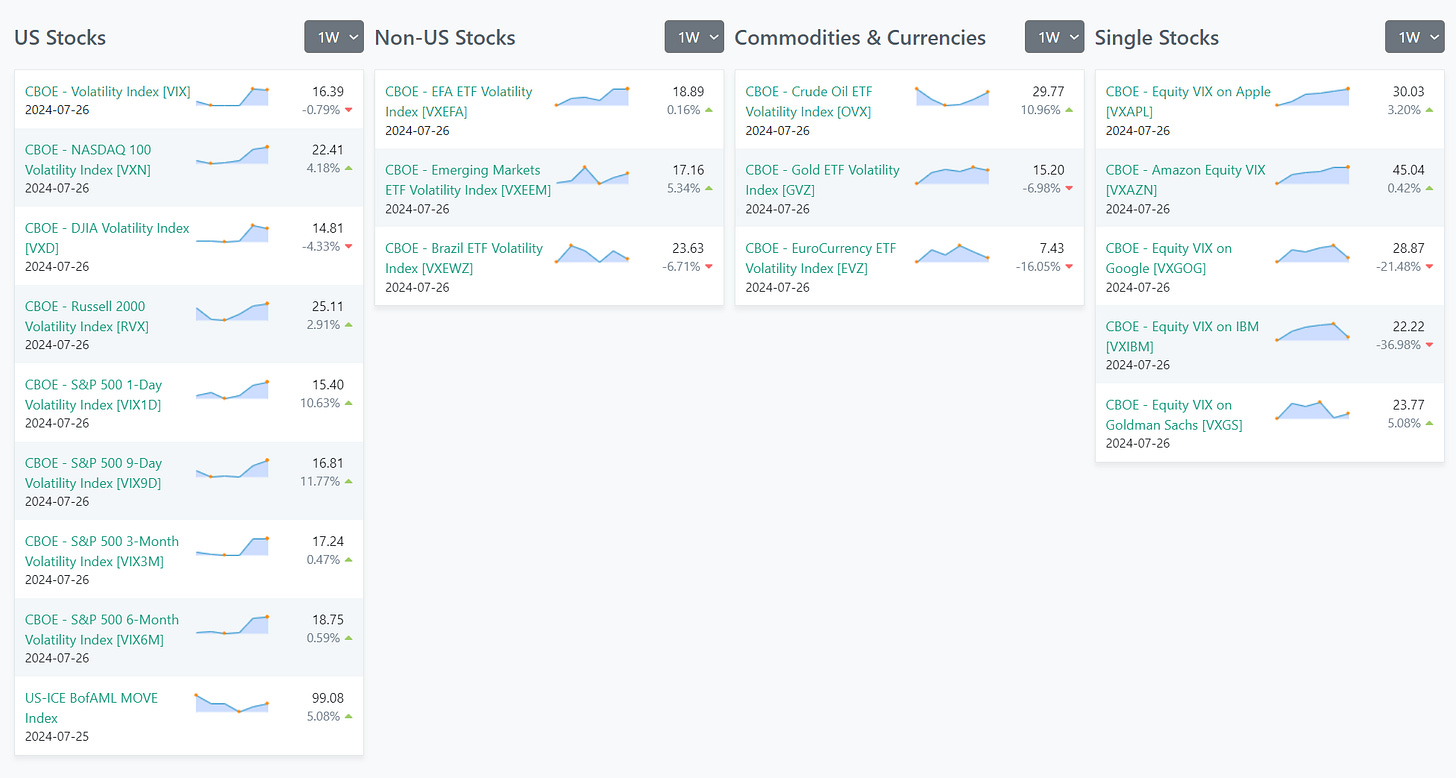Click the VIX6M sparkline chart
The height and width of the screenshot is (778, 1456).
(232, 624)
